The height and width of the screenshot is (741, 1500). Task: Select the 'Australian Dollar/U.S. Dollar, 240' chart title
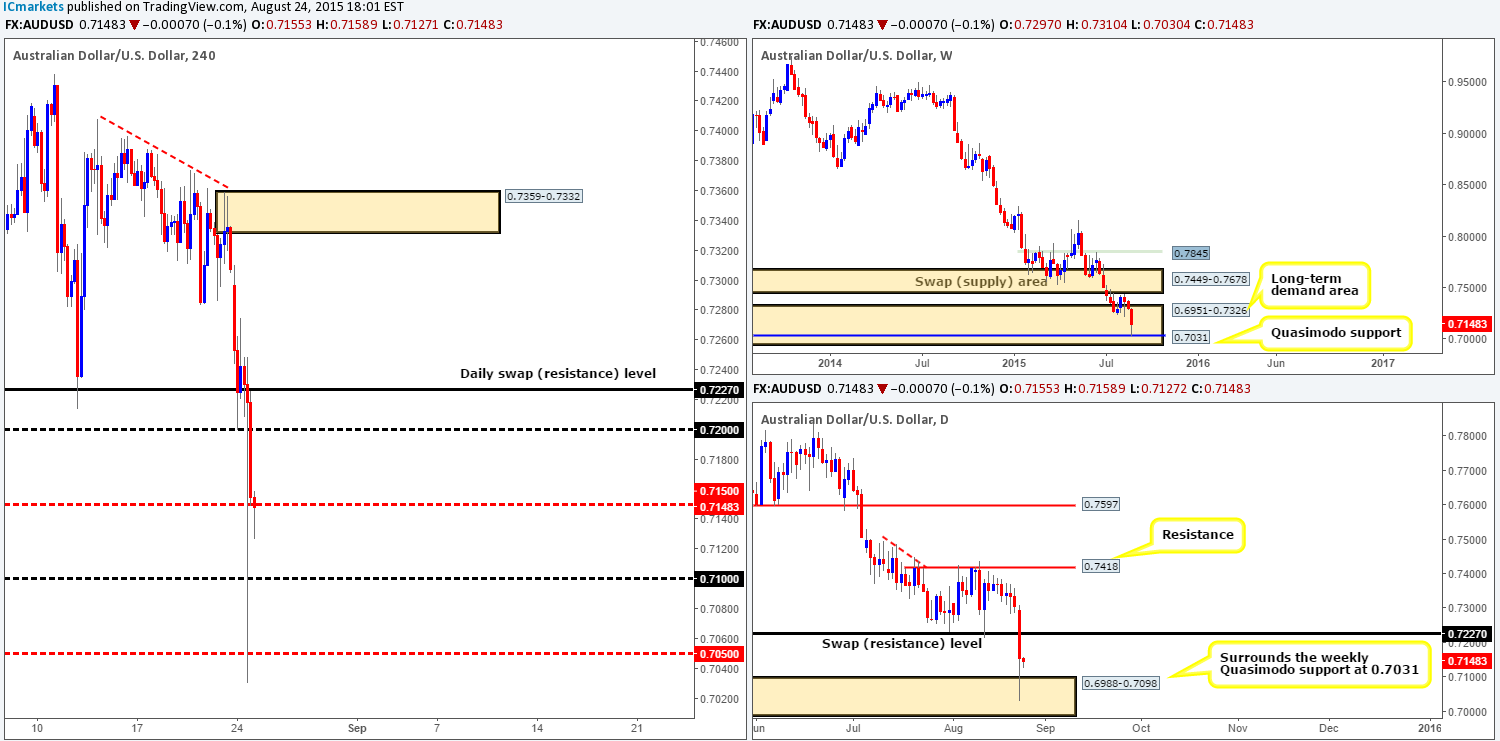click(x=114, y=56)
